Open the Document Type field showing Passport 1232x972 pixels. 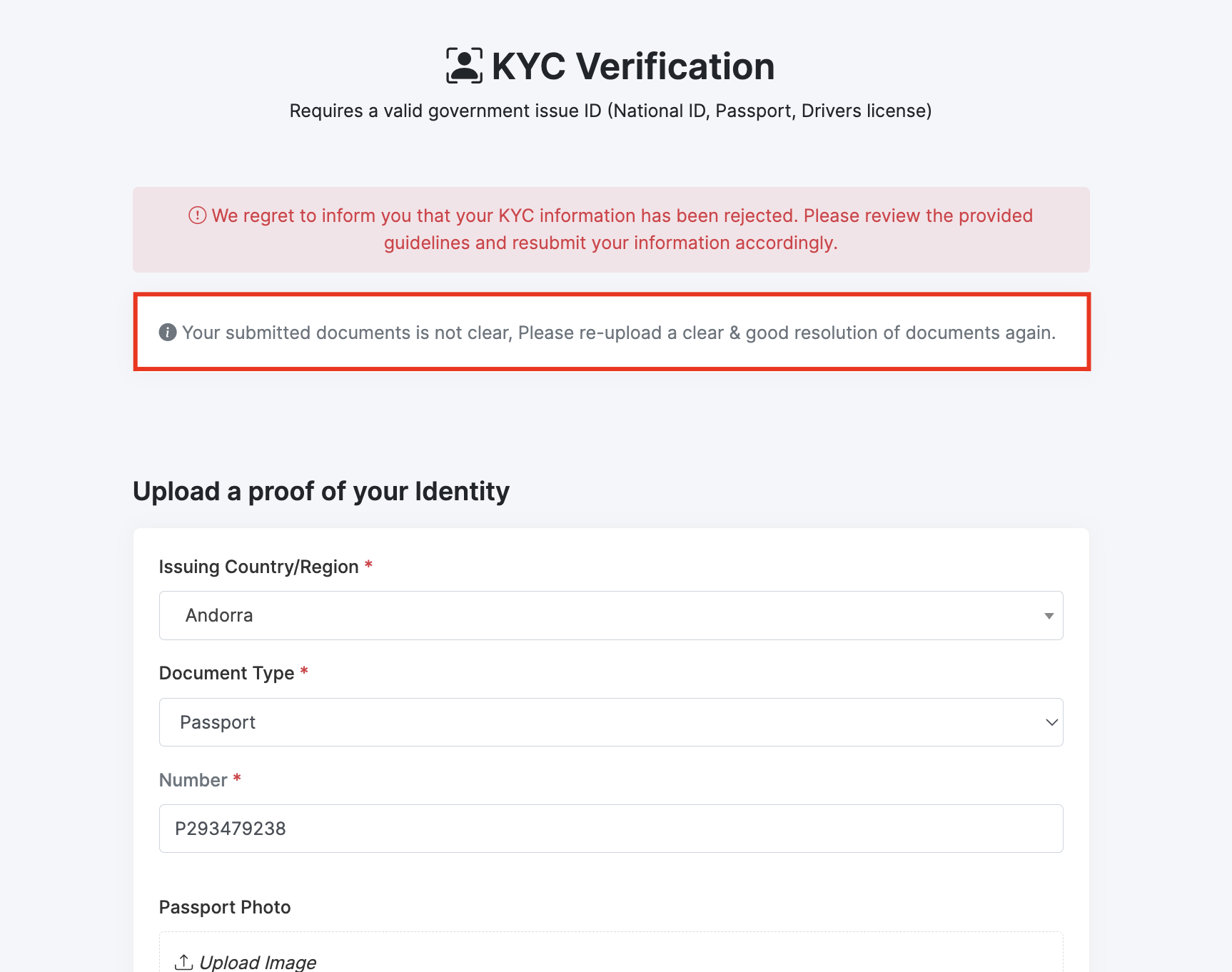[x=600, y=722]
